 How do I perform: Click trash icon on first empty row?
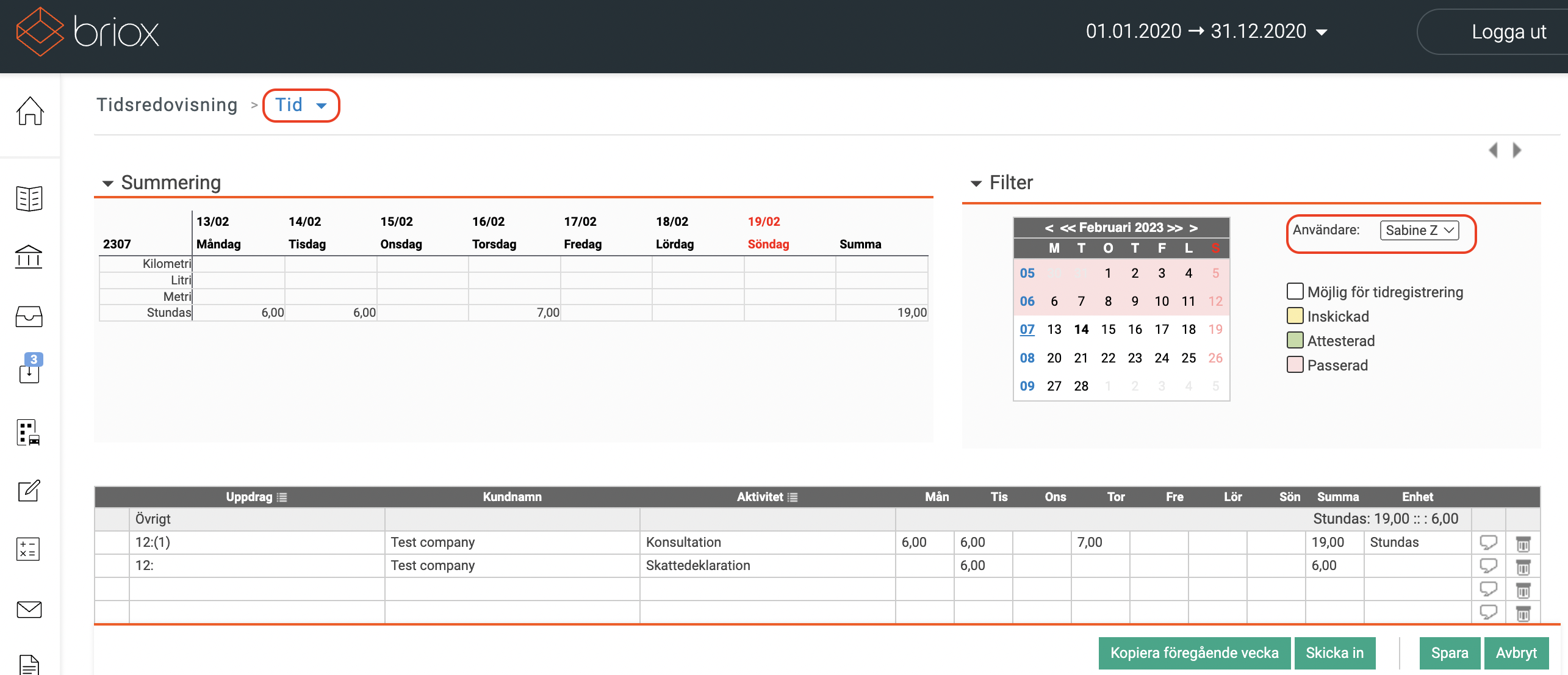[x=1523, y=590]
